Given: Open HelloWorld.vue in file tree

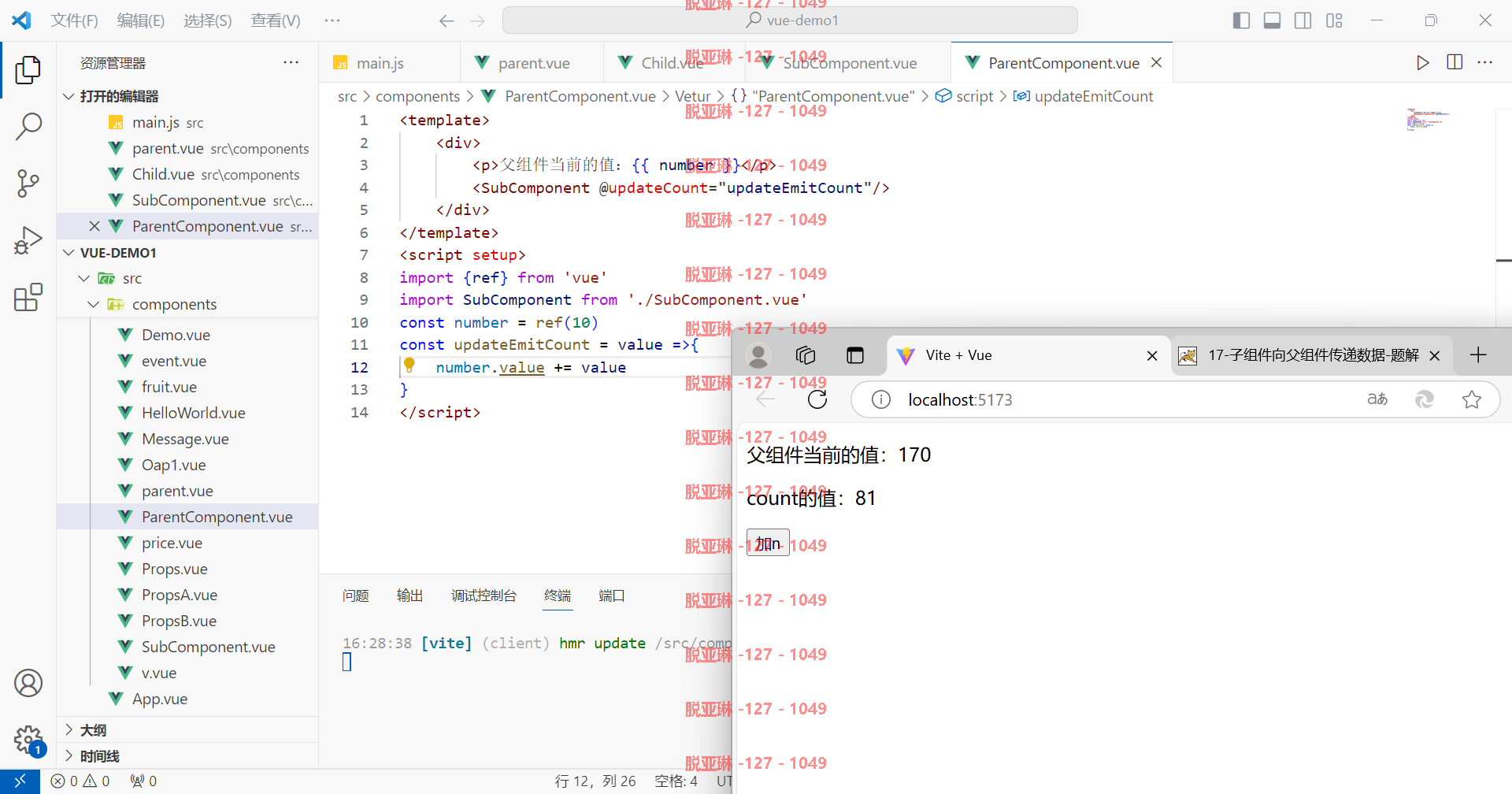Looking at the screenshot, I should coord(193,413).
